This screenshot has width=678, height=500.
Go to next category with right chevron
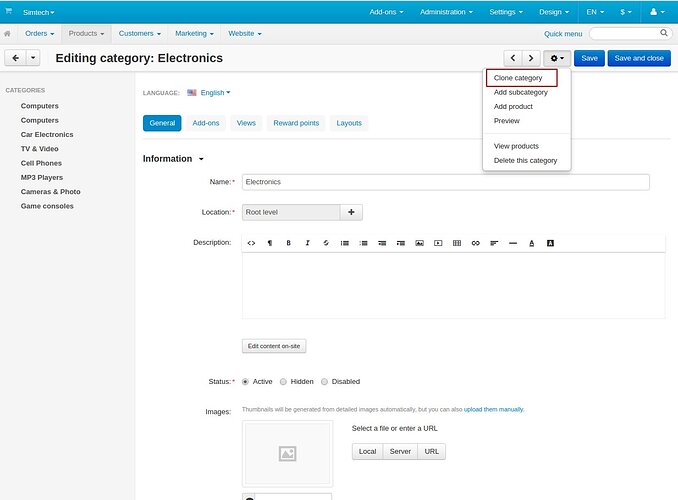531,58
